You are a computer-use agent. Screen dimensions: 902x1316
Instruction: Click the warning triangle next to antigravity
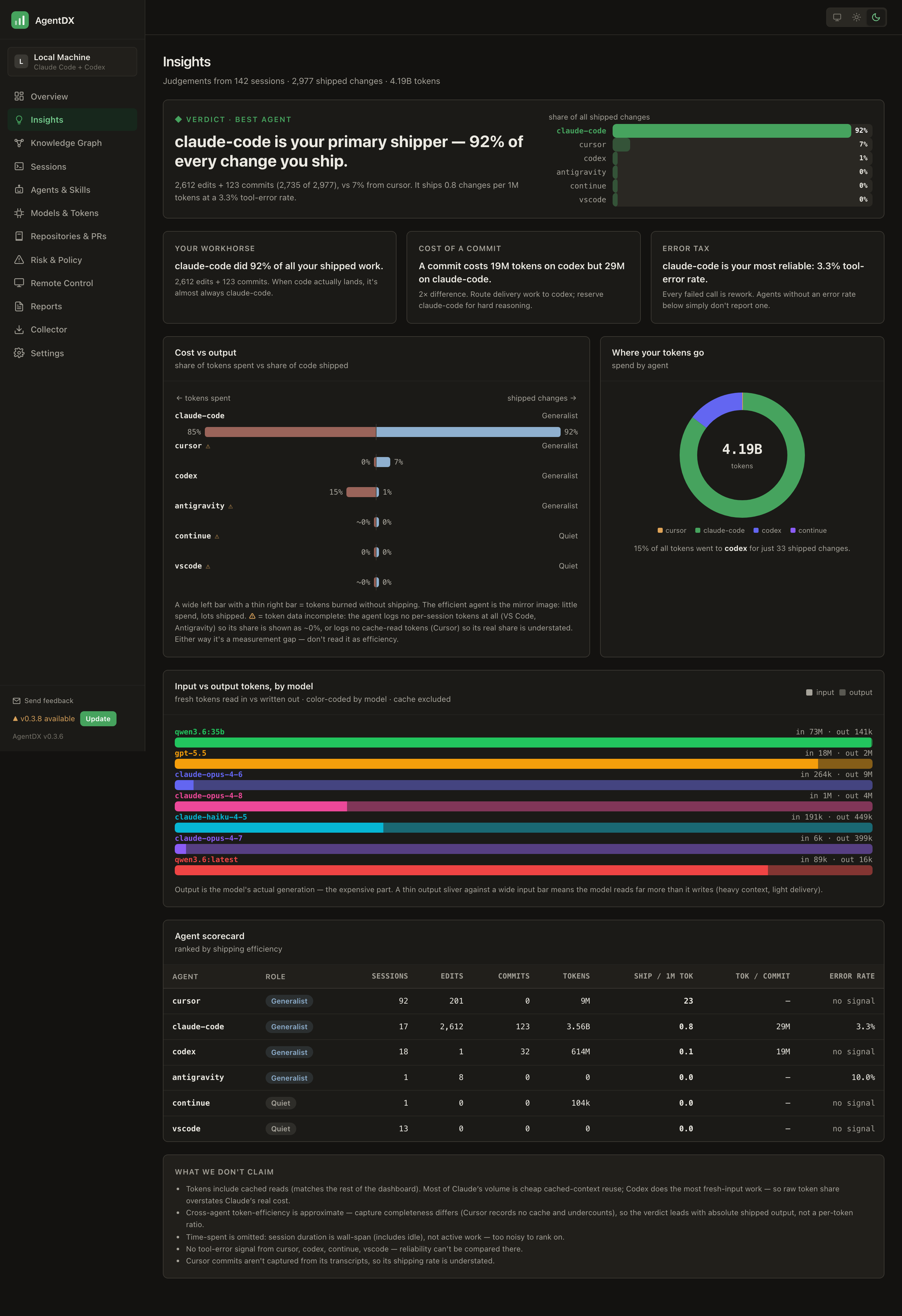231,506
